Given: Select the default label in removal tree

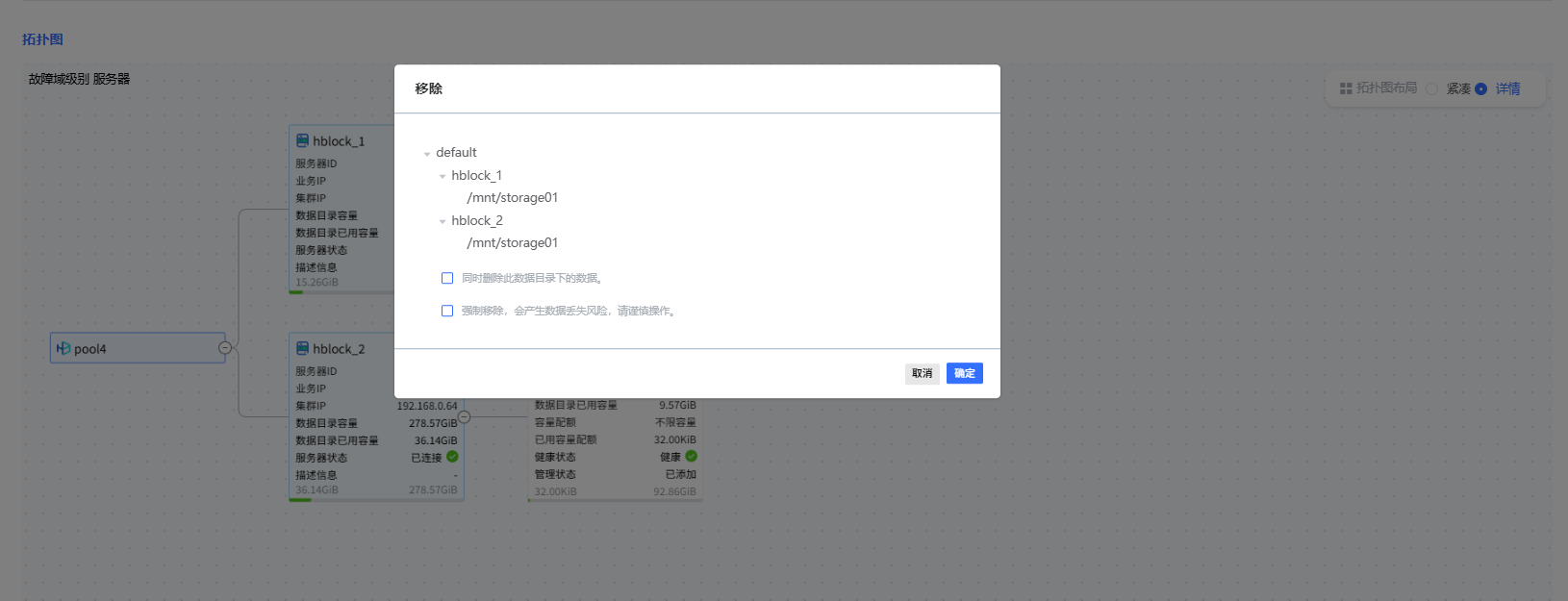Looking at the screenshot, I should coord(456,152).
